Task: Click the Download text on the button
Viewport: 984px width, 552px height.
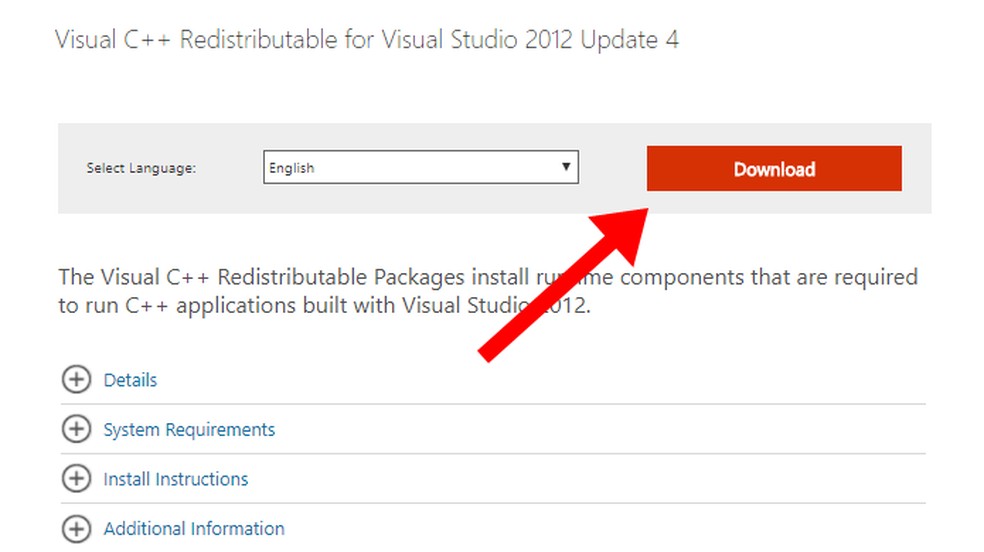Action: pyautogui.click(x=774, y=169)
